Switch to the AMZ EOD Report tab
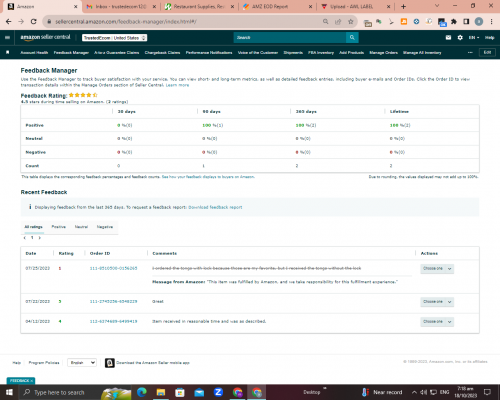Image resolution: width=500 pixels, height=400 pixels. coord(277,6)
